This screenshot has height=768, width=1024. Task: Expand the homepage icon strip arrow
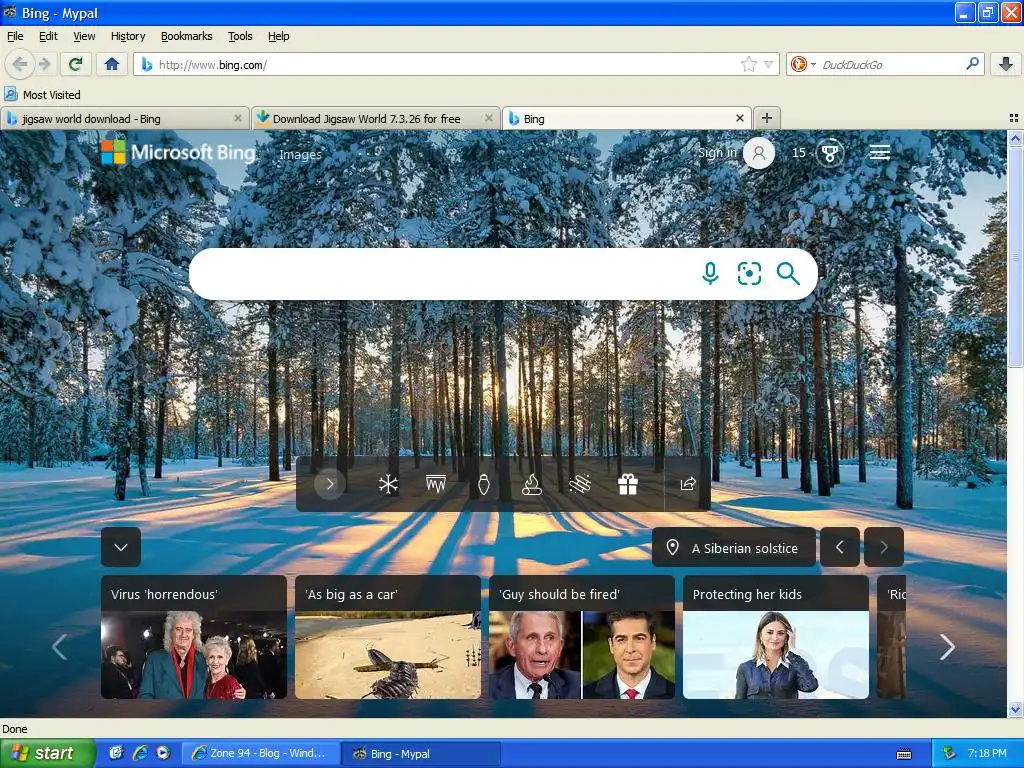click(330, 484)
